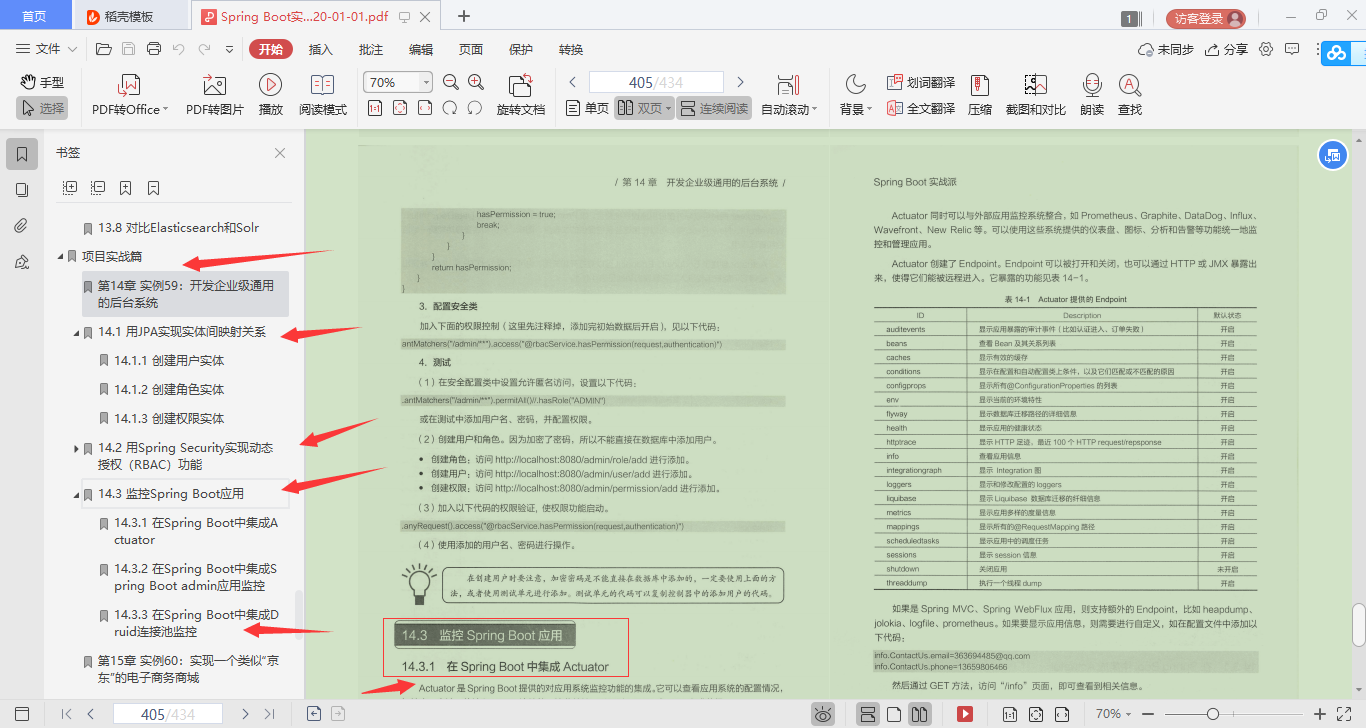
Task: Start 朗读 read aloud
Action: pyautogui.click(x=1092, y=96)
